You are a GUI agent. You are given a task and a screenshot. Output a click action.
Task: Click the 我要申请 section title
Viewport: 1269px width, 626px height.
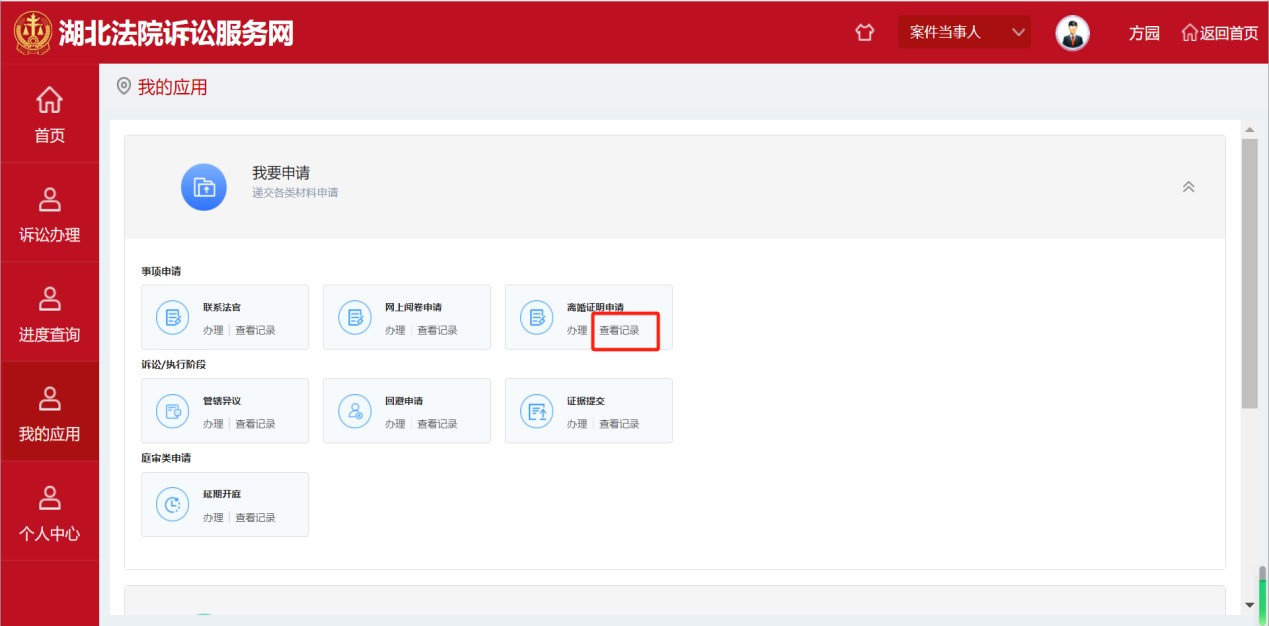click(281, 173)
